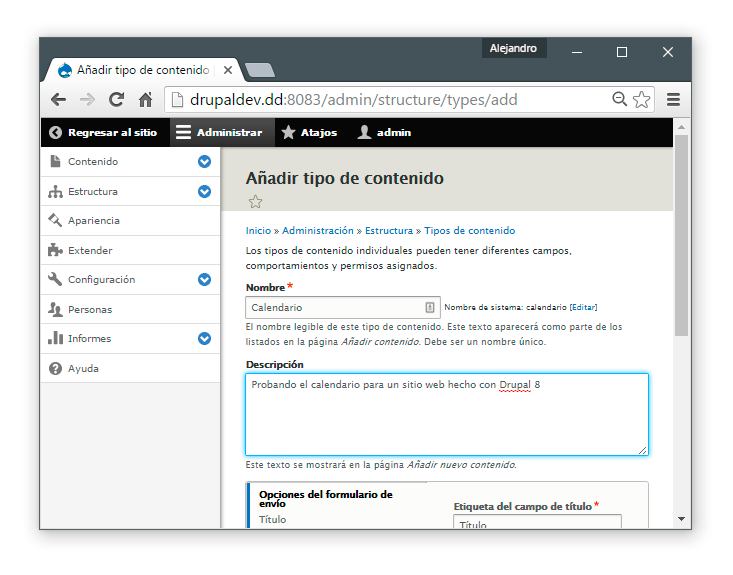Follow the Tipos de contenido breadcrumb link
Screen dimensions: 733x575
tap(470, 230)
